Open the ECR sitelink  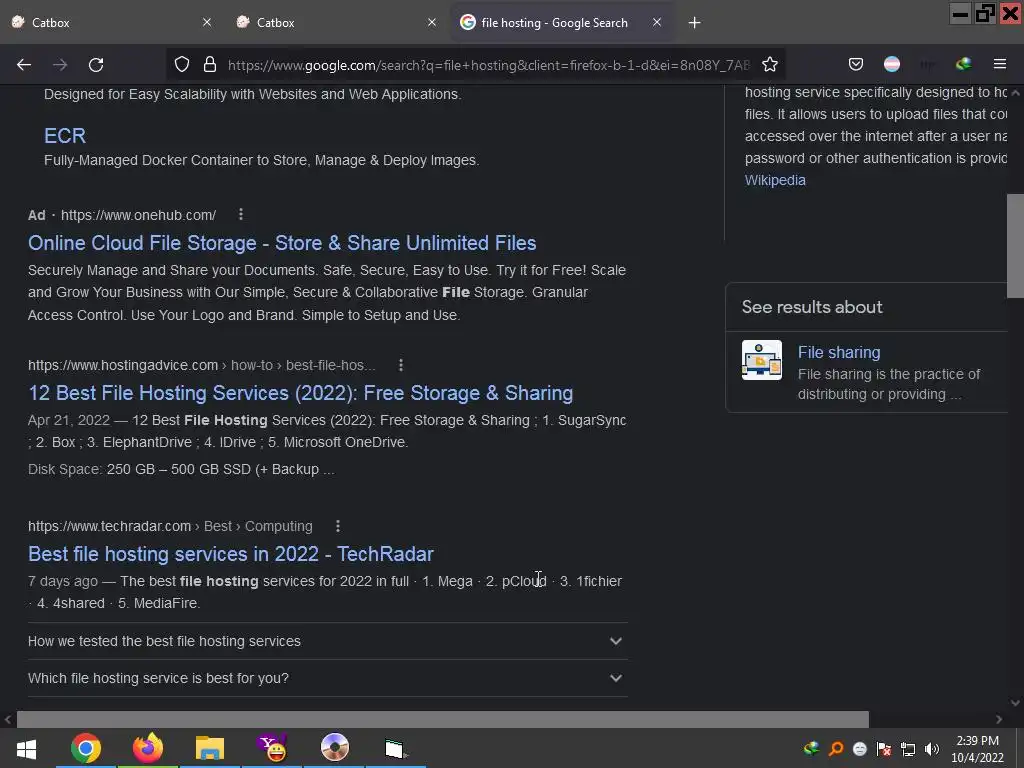click(x=65, y=135)
